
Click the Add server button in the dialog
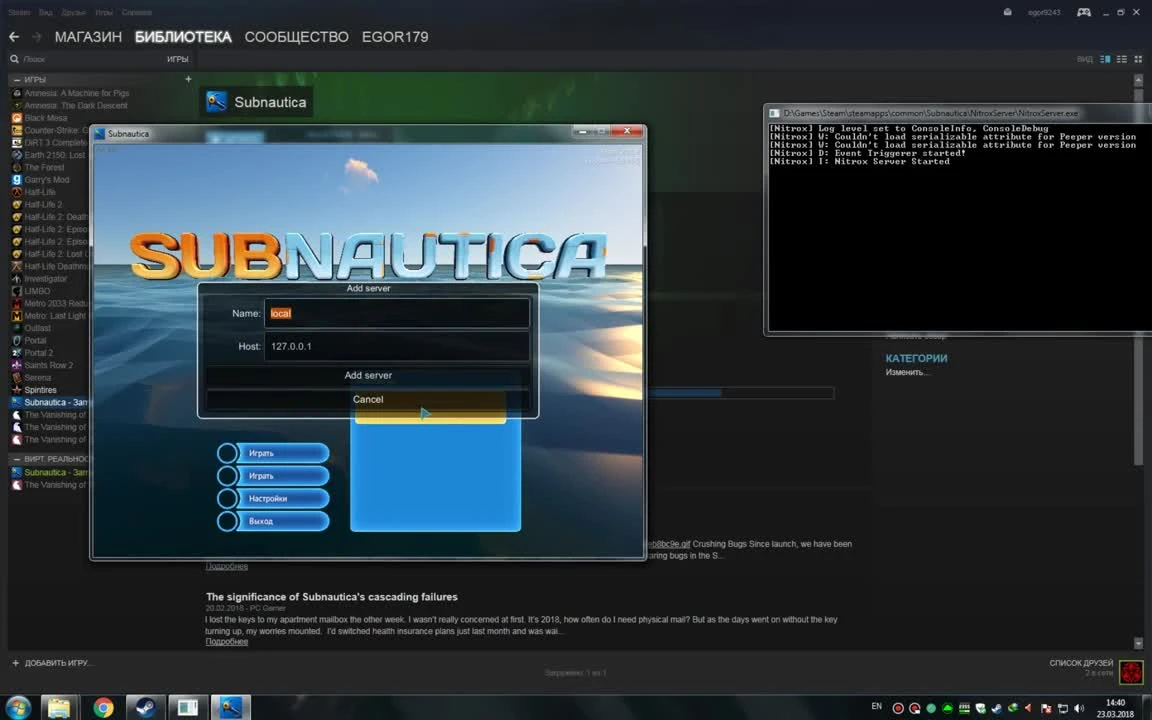click(368, 375)
